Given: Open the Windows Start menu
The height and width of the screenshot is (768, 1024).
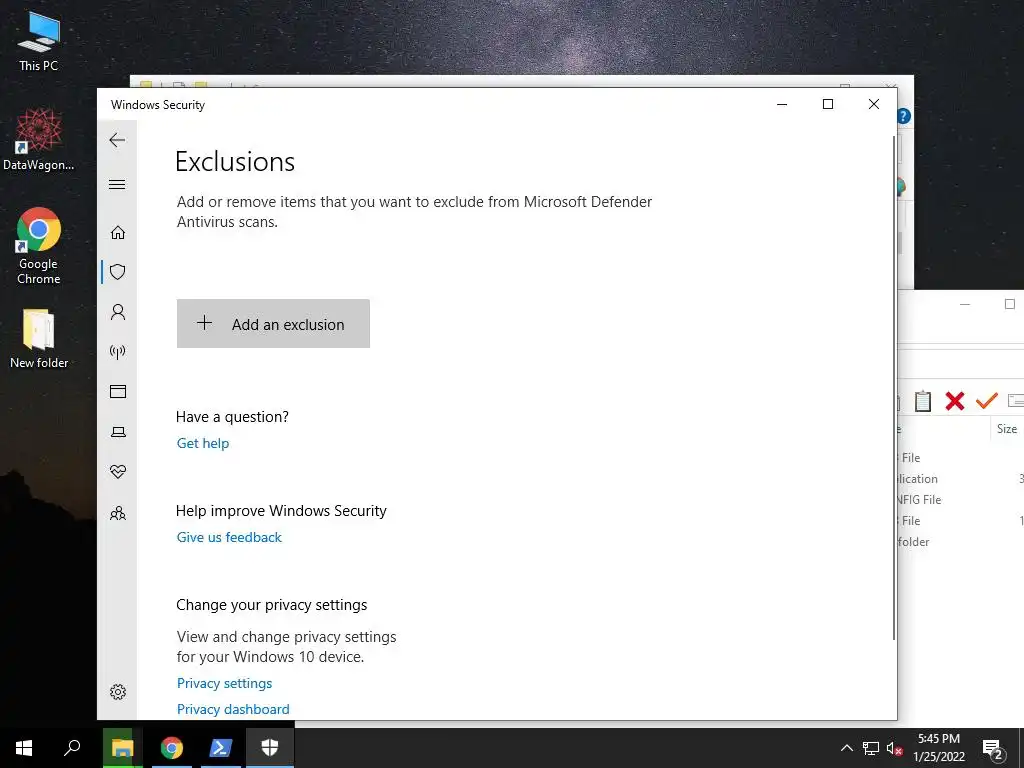Looking at the screenshot, I should 24,748.
